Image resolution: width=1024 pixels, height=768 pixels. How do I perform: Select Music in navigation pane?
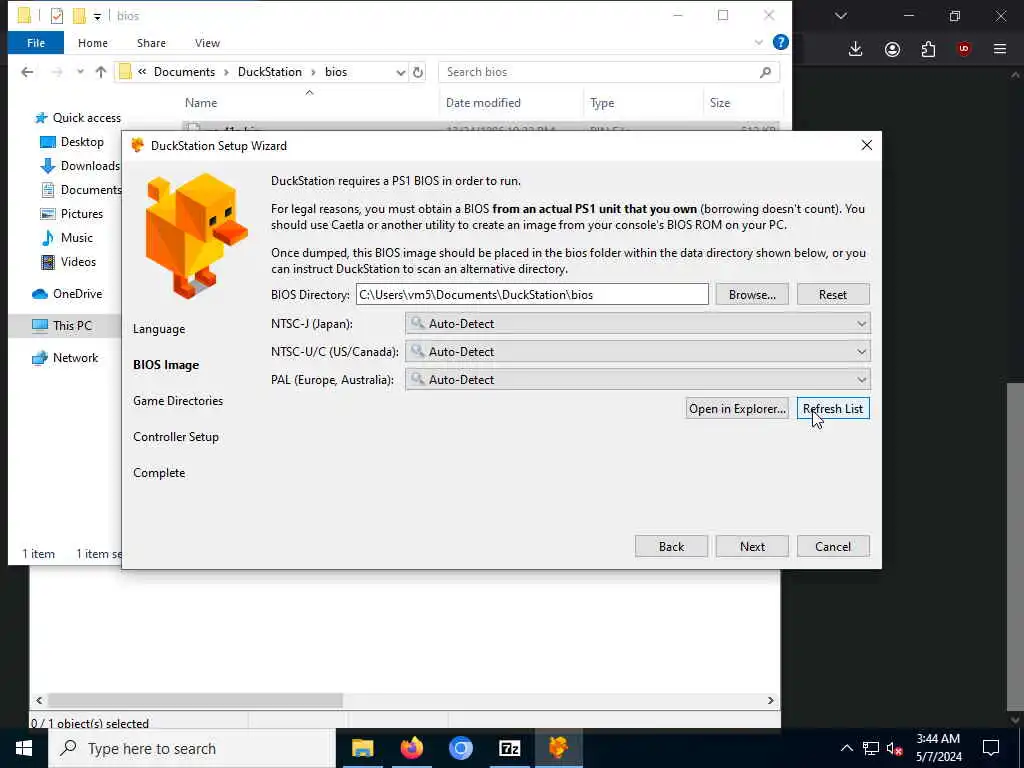67,238
